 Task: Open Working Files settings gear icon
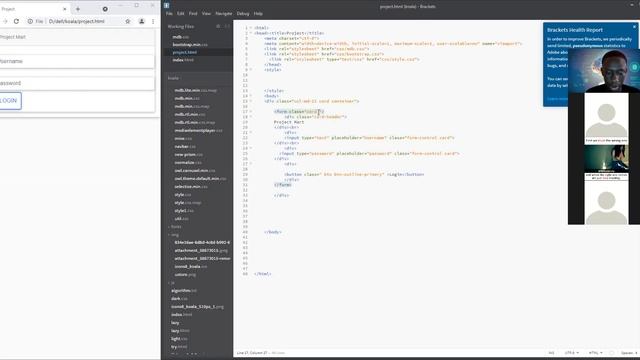point(218,27)
